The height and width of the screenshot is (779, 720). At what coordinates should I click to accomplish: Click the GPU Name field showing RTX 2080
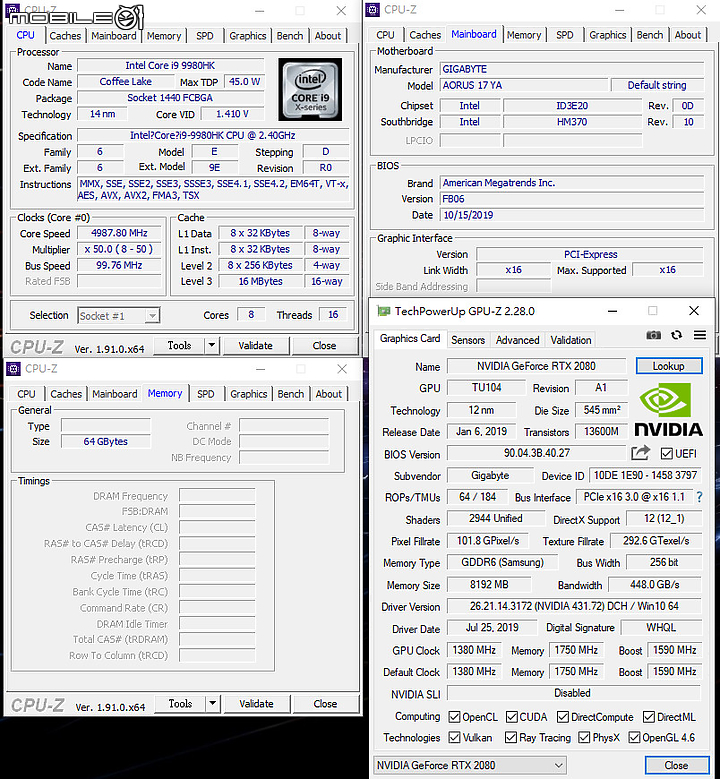pyautogui.click(x=536, y=366)
